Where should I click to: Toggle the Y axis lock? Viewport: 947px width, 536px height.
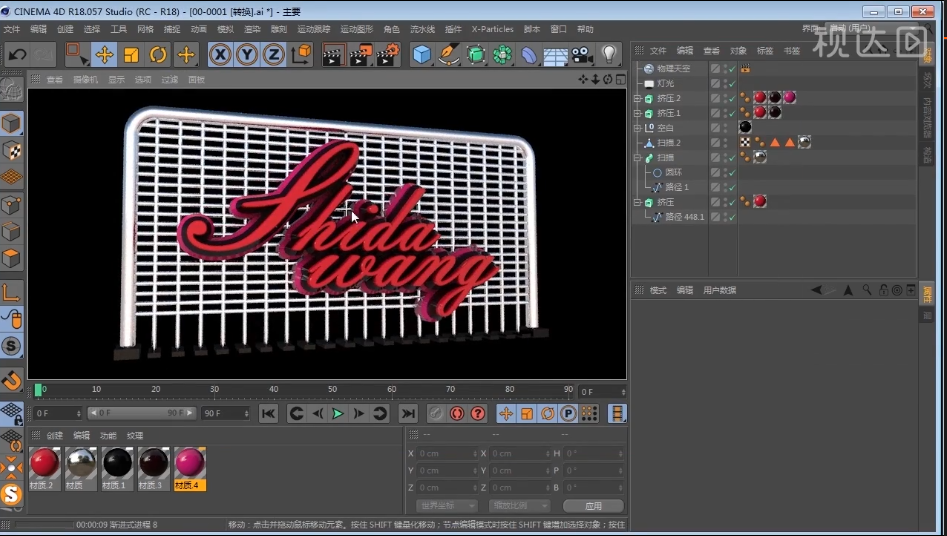pos(247,55)
